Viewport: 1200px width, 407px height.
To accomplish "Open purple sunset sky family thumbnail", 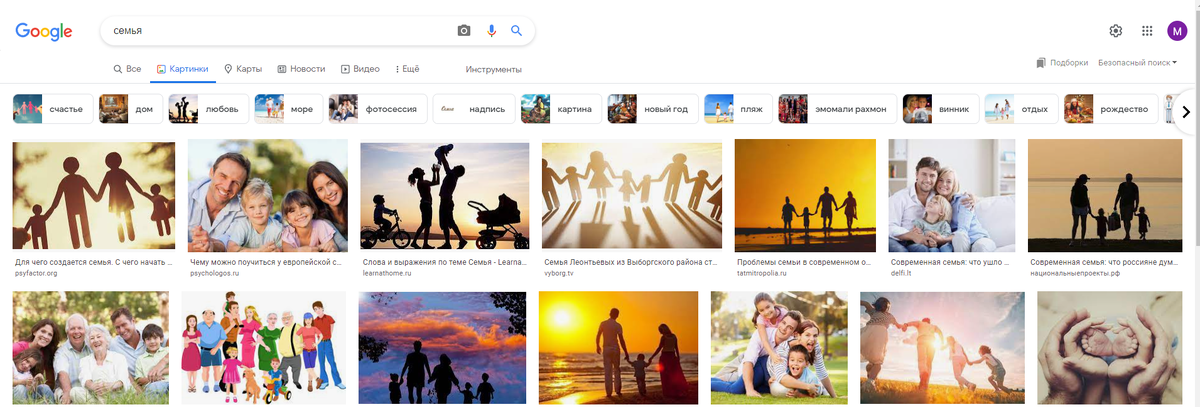I will [442, 348].
